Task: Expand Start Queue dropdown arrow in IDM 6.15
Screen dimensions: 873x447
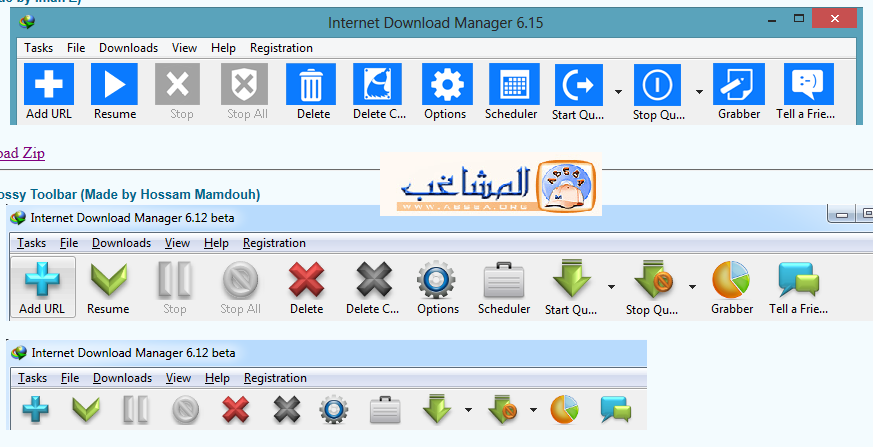Action: pos(618,92)
